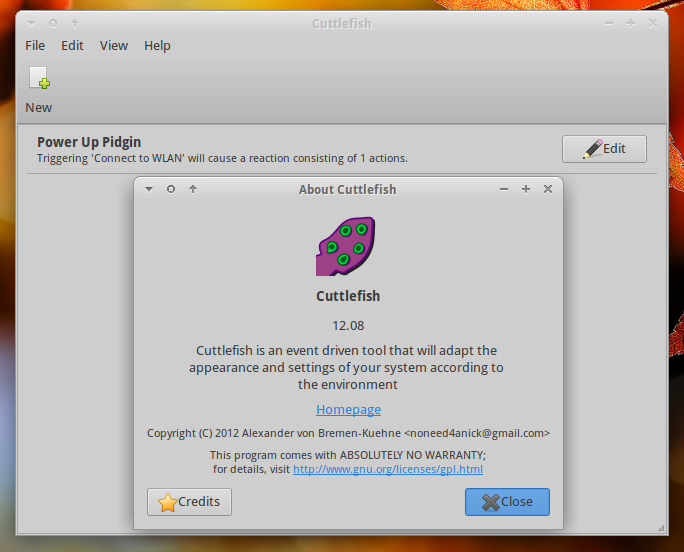This screenshot has height=552, width=684.
Task: Maximize the main Cuttlefish window
Action: 631,23
